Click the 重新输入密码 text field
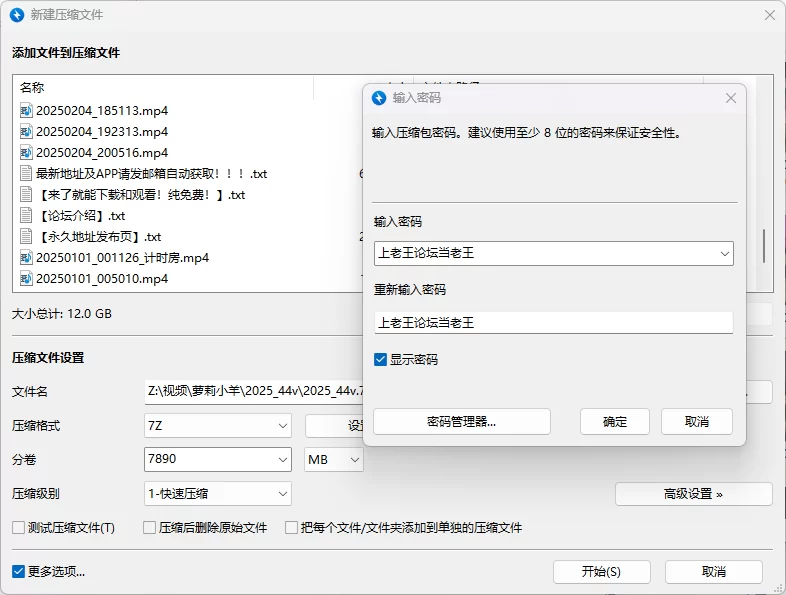Screen dimensions: 786x595 (553, 322)
